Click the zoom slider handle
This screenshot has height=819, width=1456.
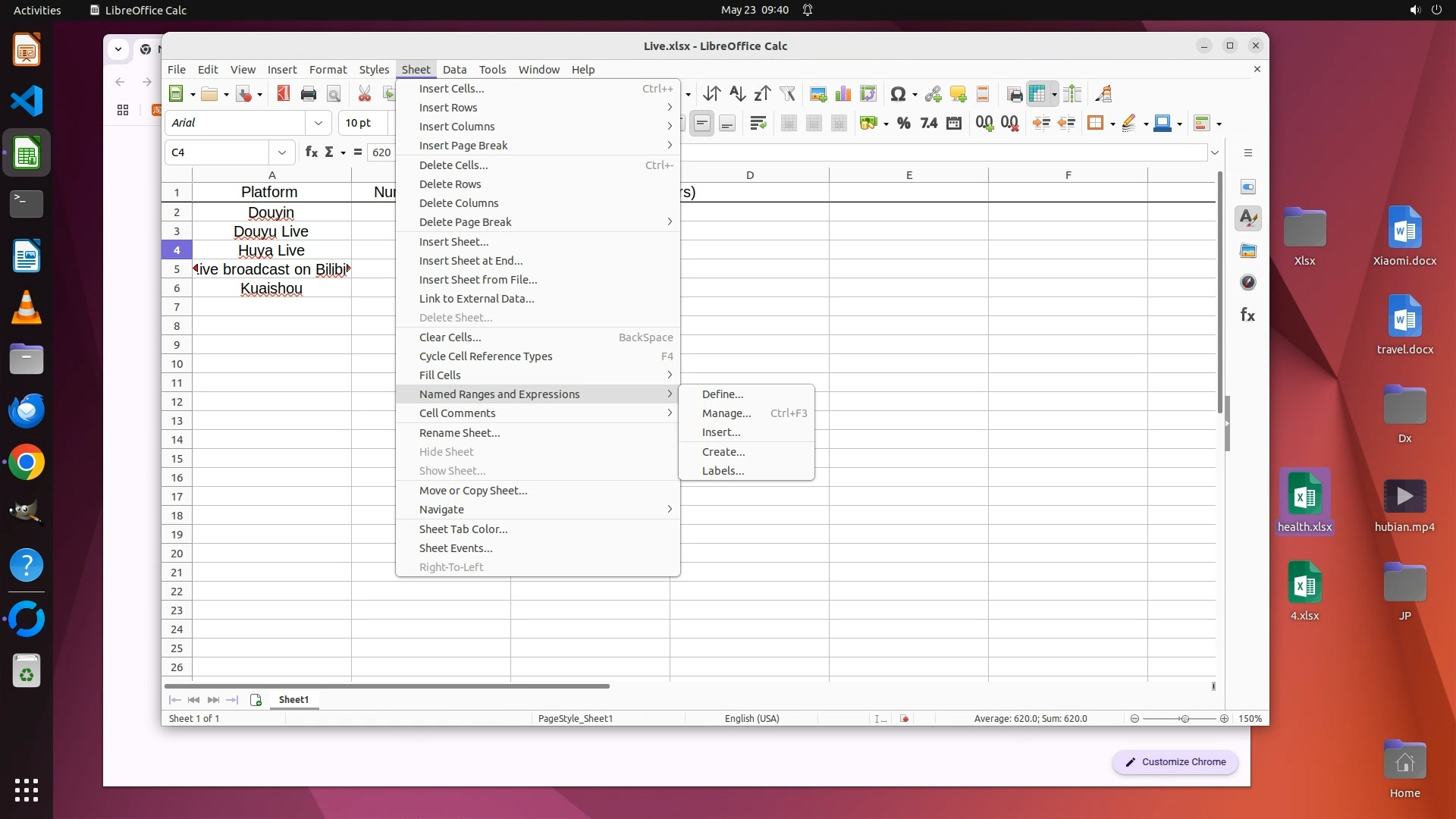1185,719
